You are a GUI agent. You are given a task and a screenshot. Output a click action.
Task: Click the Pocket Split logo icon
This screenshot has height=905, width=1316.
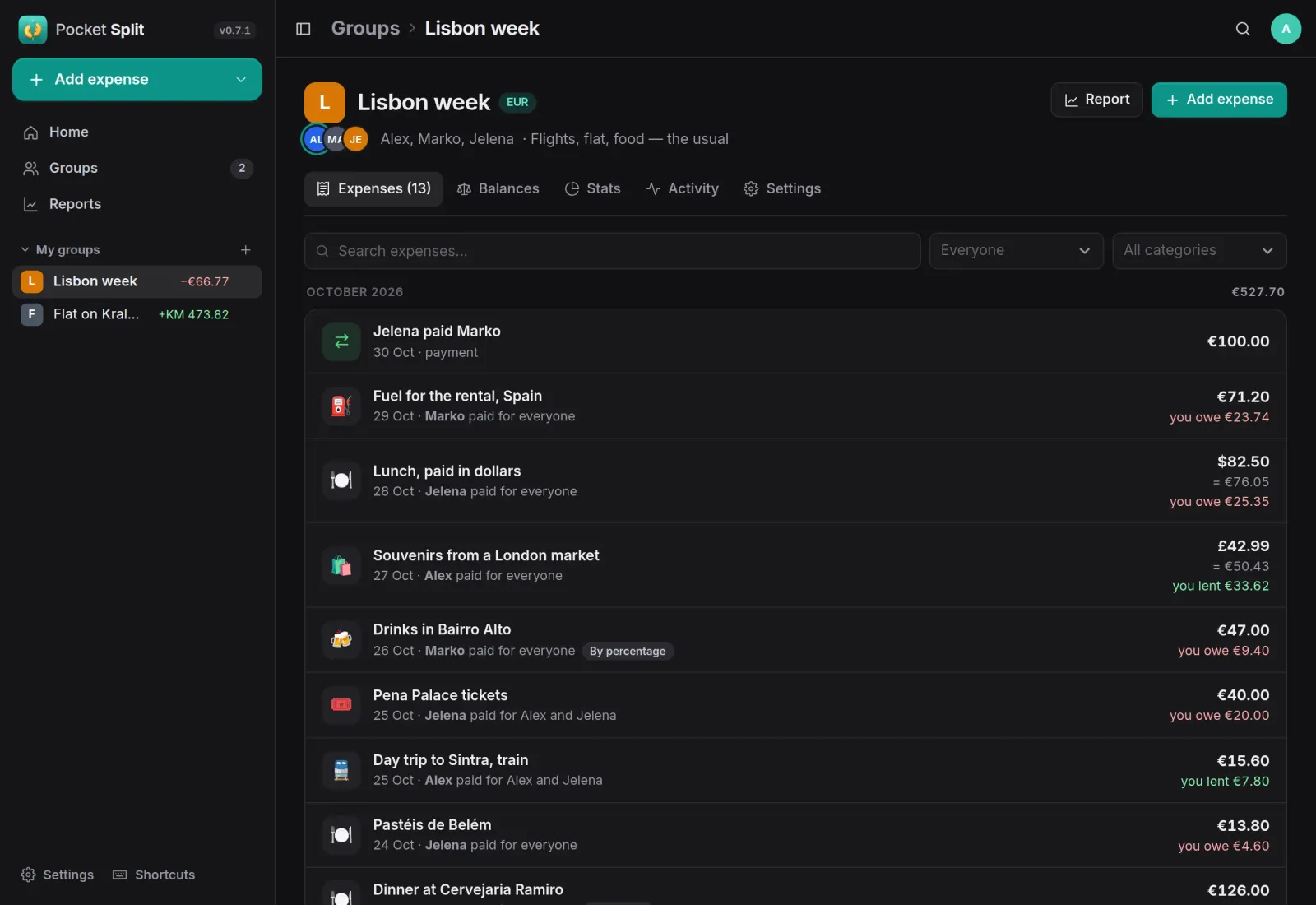click(x=33, y=30)
